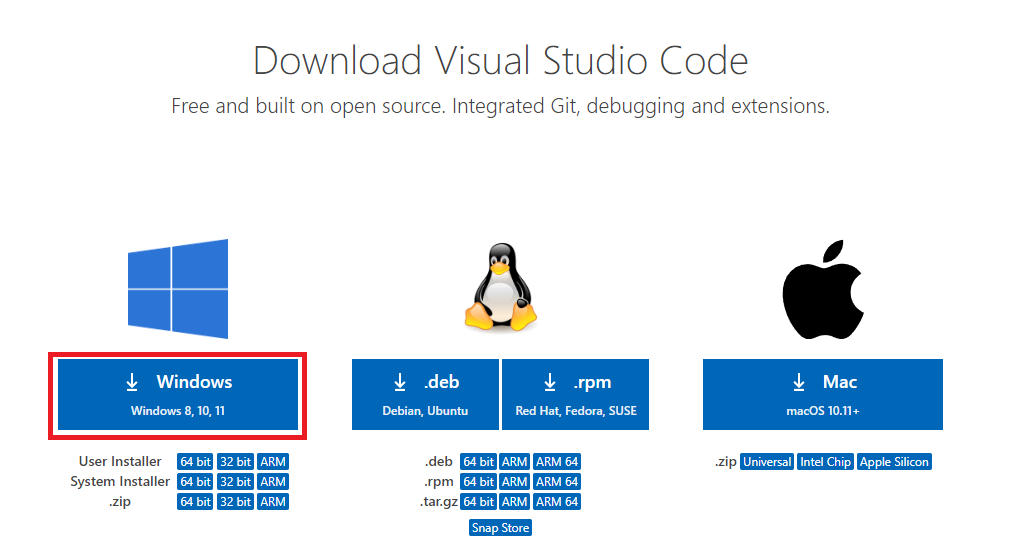Choose Apple Silicon Mac .zip
This screenshot has width=1013, height=552.
pos(894,462)
